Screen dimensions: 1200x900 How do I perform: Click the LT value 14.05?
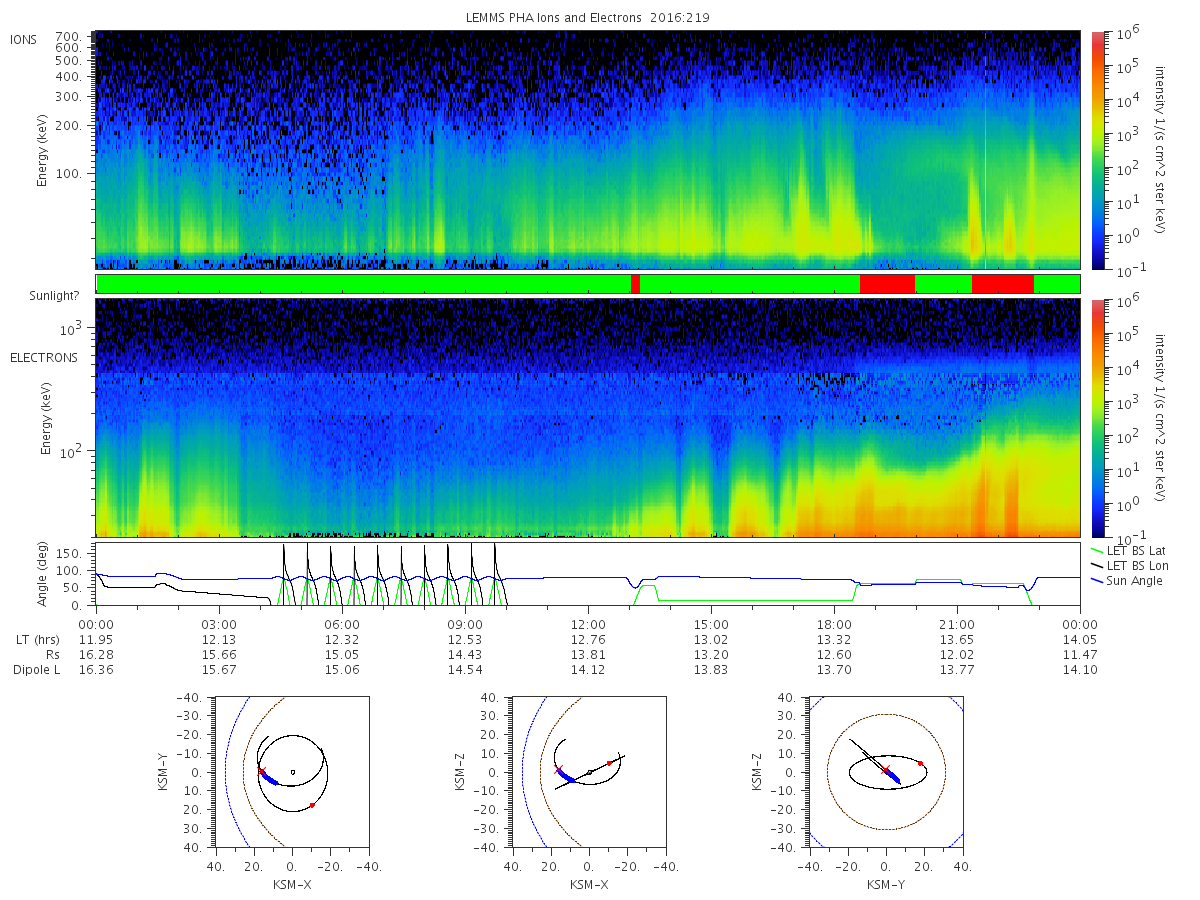click(x=1080, y=639)
